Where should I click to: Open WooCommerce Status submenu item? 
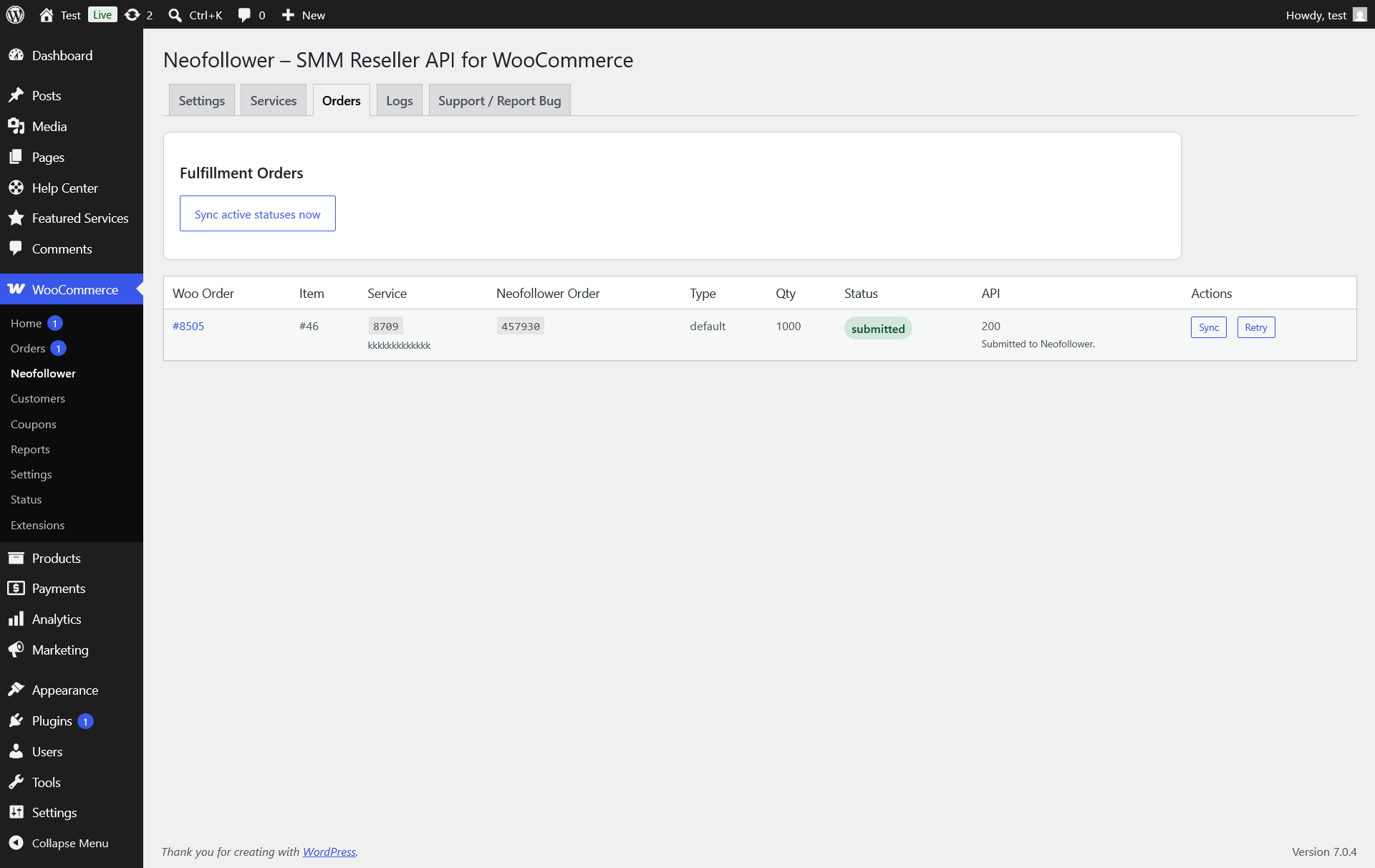coord(26,499)
